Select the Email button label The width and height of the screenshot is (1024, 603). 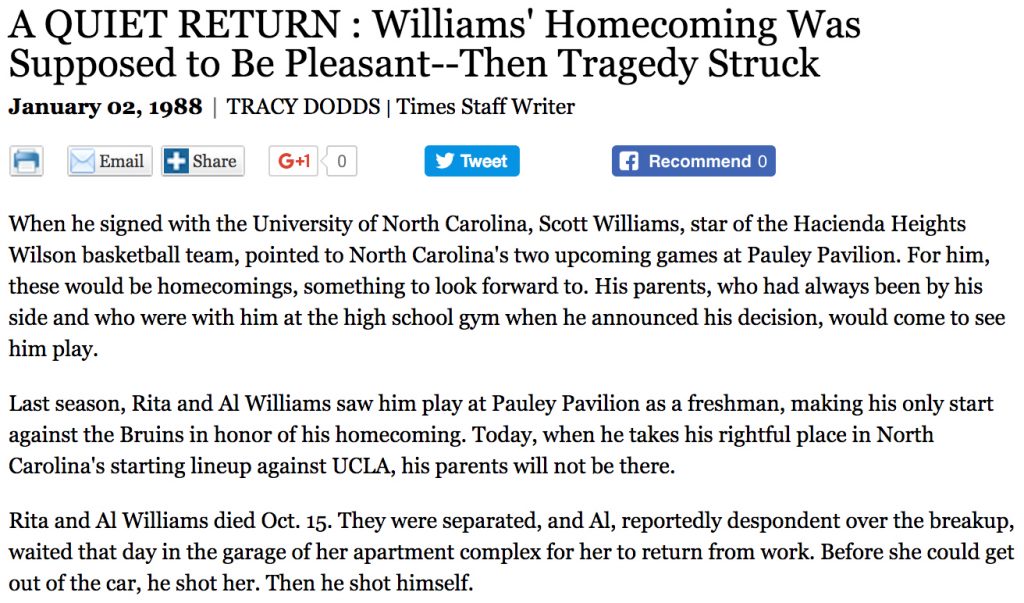pyautogui.click(x=121, y=161)
